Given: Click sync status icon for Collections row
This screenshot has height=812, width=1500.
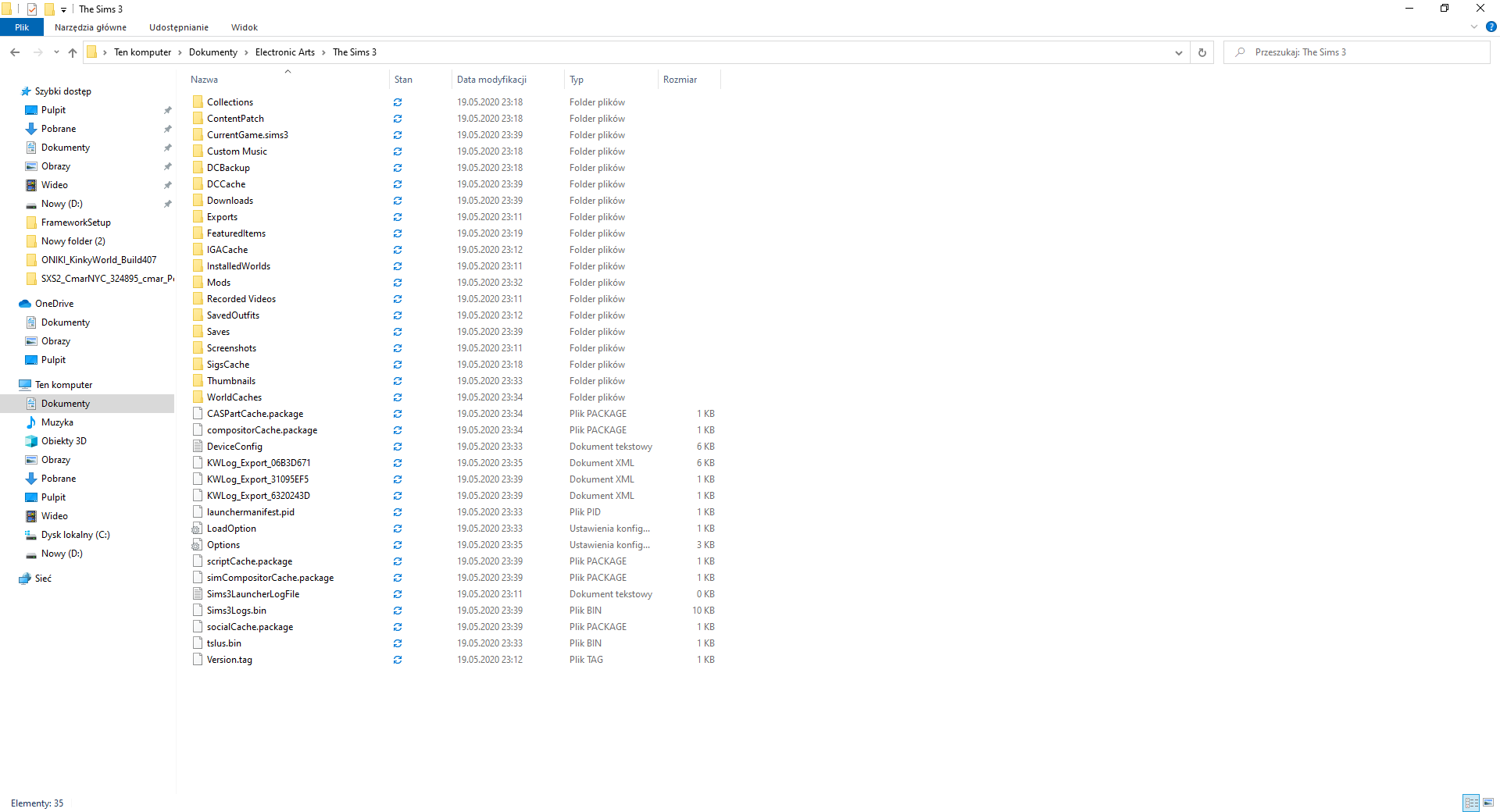Looking at the screenshot, I should (x=398, y=102).
